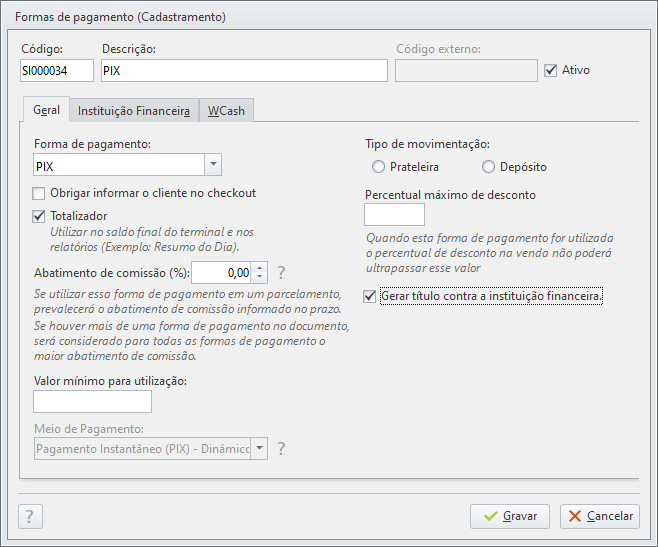This screenshot has height=547, width=658.
Task: Select the Depósito radio option
Action: pyautogui.click(x=488, y=167)
